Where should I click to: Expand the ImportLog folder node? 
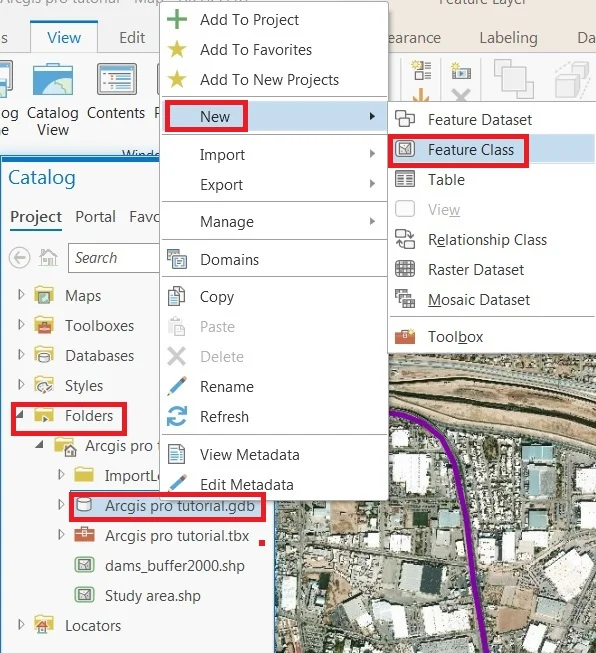coord(61,474)
